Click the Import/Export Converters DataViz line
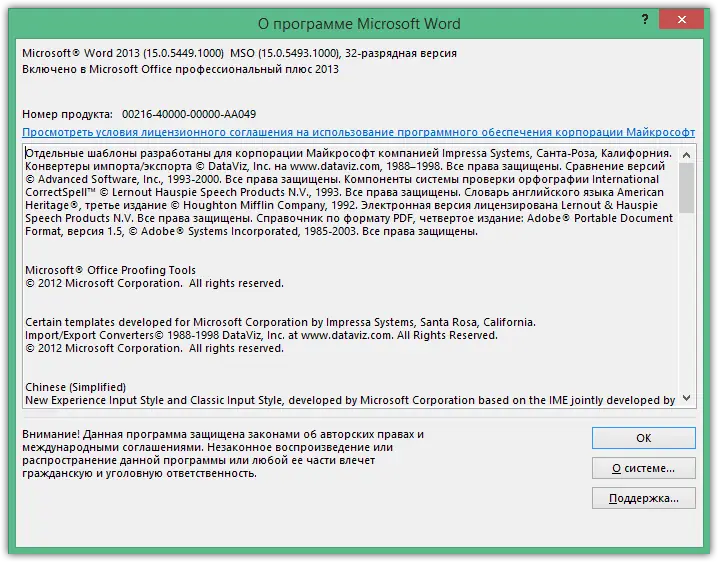718x562 pixels. pos(261,335)
